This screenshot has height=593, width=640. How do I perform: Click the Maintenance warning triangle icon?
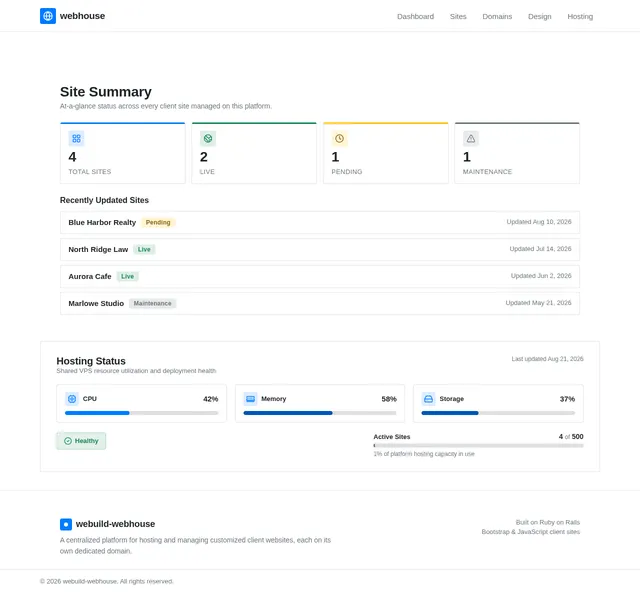pyautogui.click(x=471, y=139)
